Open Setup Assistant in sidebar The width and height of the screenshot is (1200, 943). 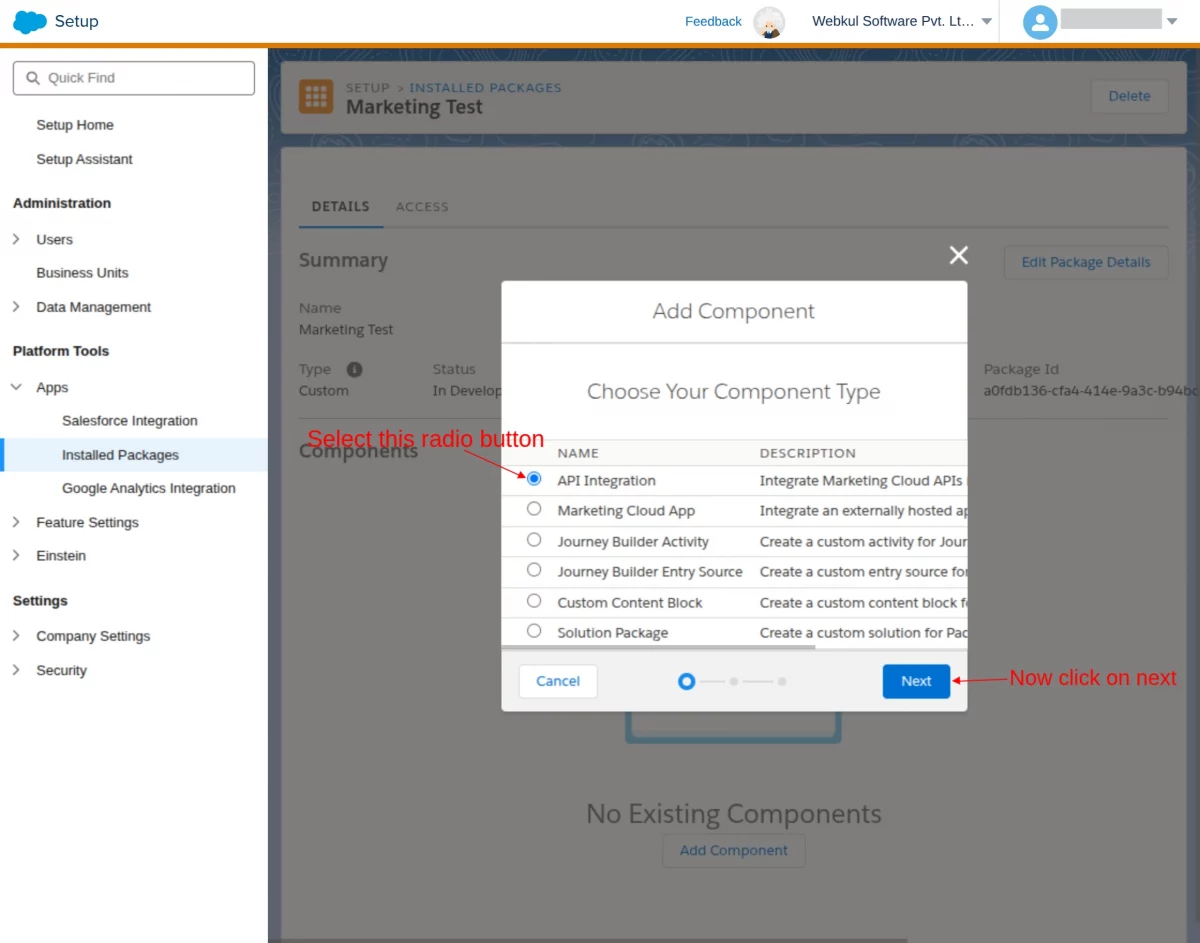pyautogui.click(x=84, y=159)
